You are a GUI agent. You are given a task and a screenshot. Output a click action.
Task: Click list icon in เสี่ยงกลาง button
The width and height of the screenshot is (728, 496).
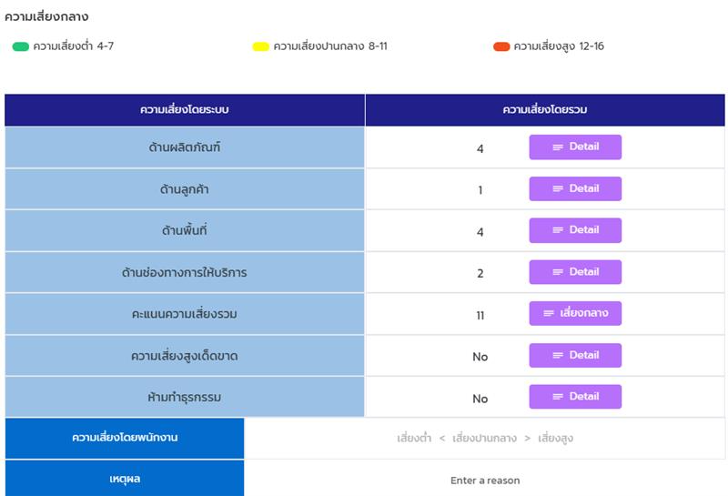pos(549,314)
